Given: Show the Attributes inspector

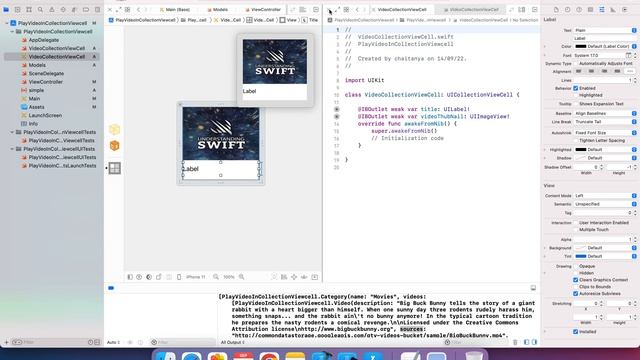Looking at the screenshot, I should coord(602,9).
